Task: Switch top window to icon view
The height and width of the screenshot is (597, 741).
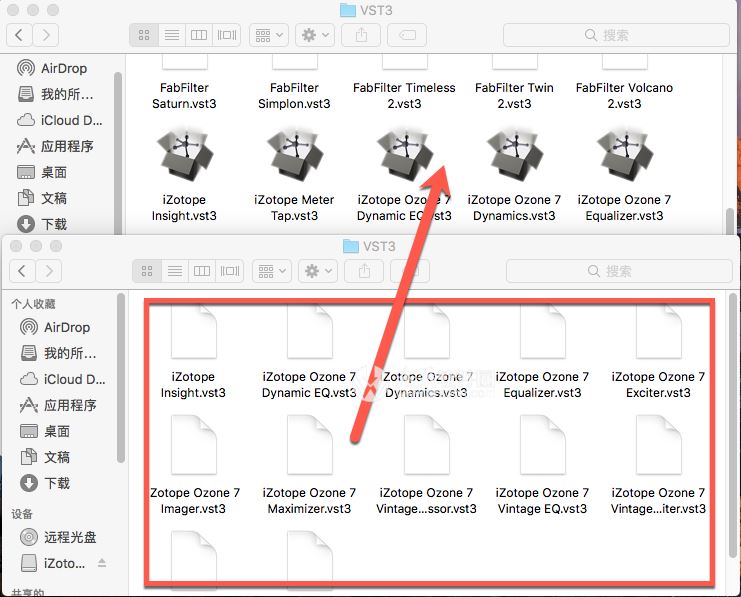Action: [x=144, y=35]
